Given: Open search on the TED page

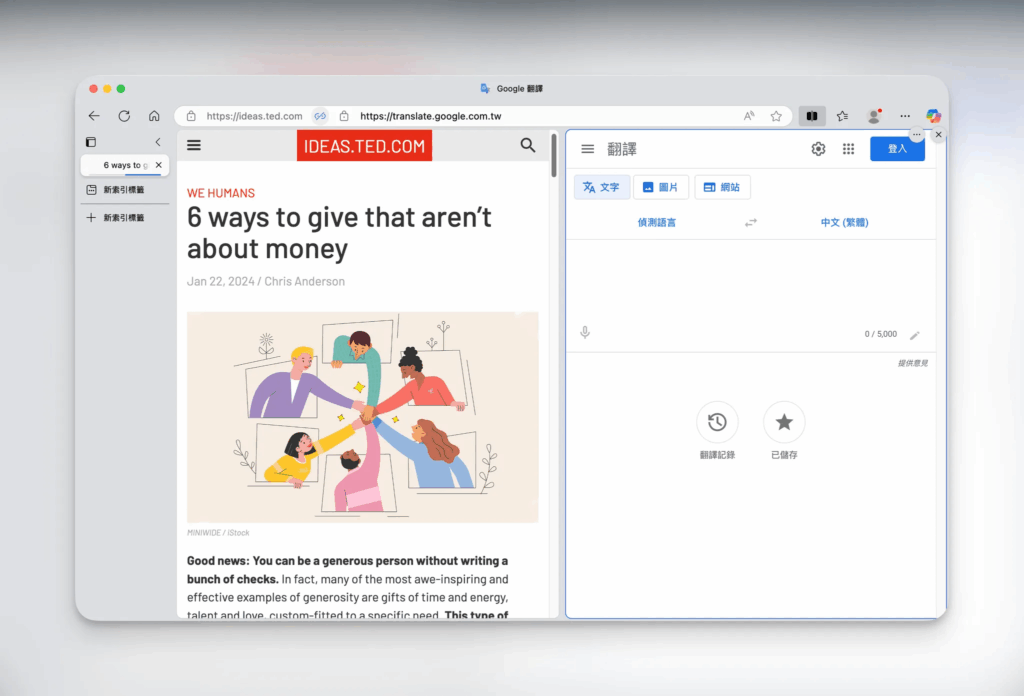Looking at the screenshot, I should 528,145.
